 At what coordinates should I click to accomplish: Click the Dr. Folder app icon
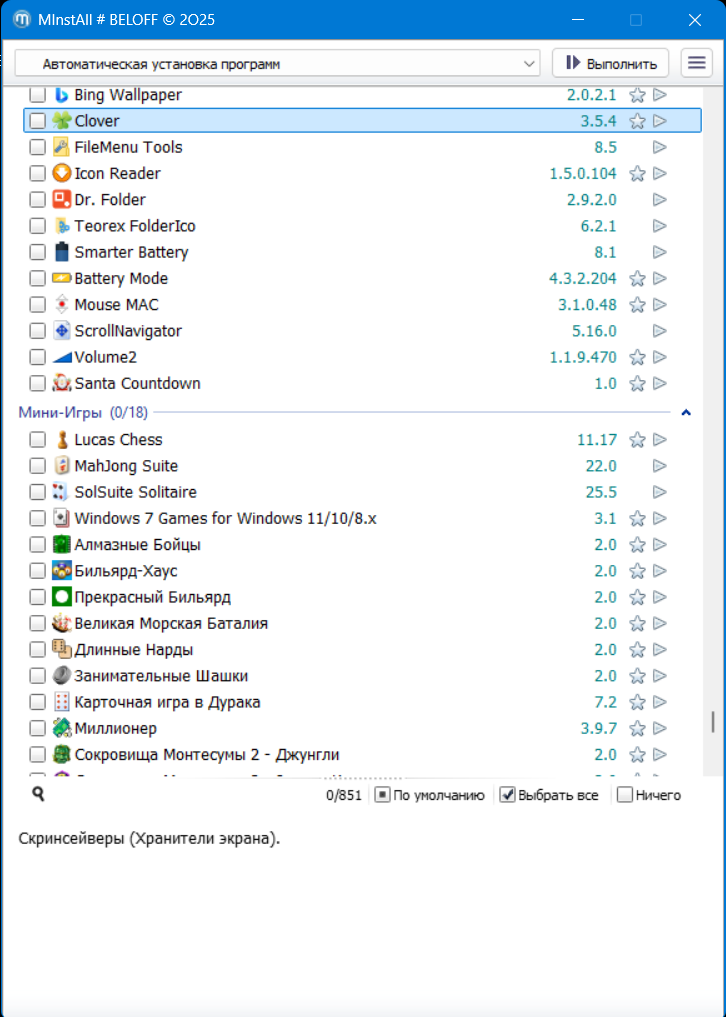(62, 200)
